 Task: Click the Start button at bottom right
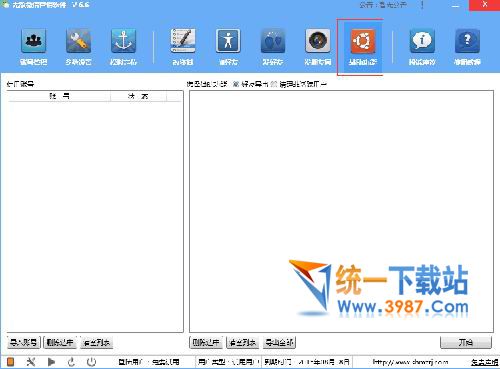tap(466, 342)
